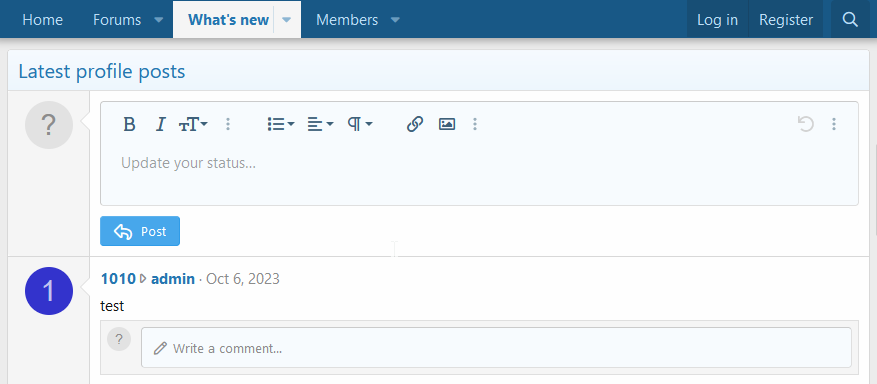This screenshot has width=877, height=384.
Task: Open the text alignment dropdown
Action: 320,124
